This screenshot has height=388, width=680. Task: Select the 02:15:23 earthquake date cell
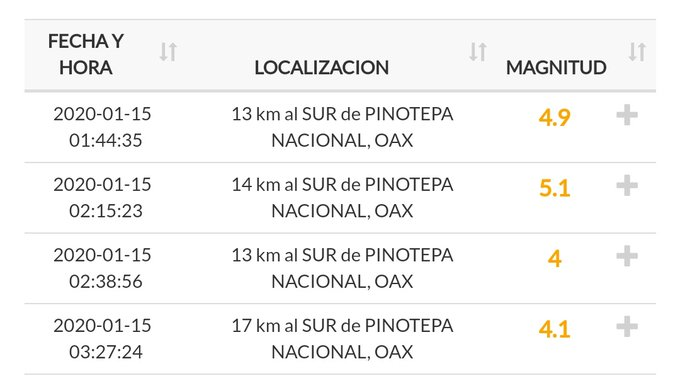(102, 198)
